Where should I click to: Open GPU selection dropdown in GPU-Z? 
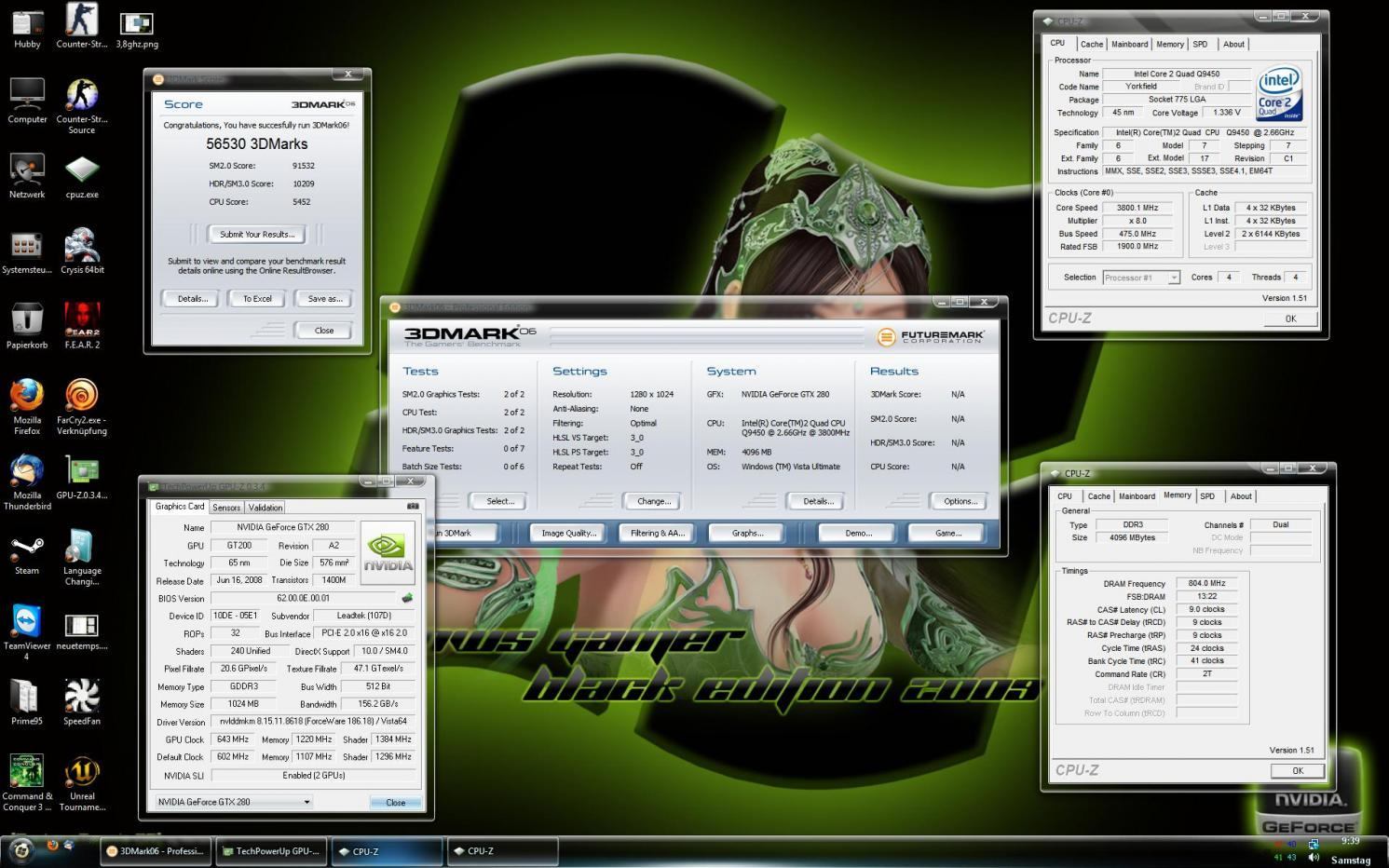click(234, 802)
